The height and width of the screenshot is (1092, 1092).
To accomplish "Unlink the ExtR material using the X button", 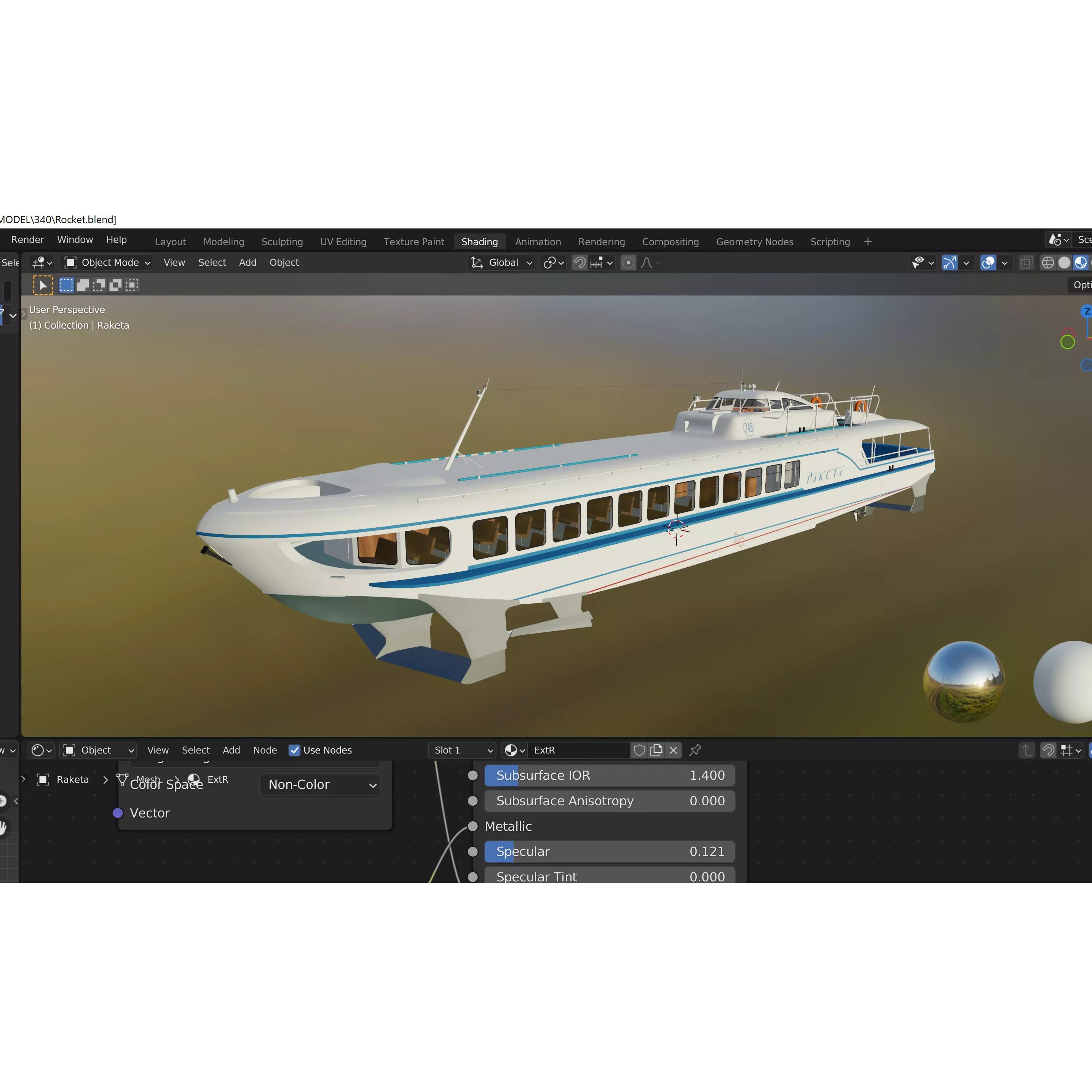I will click(x=673, y=750).
